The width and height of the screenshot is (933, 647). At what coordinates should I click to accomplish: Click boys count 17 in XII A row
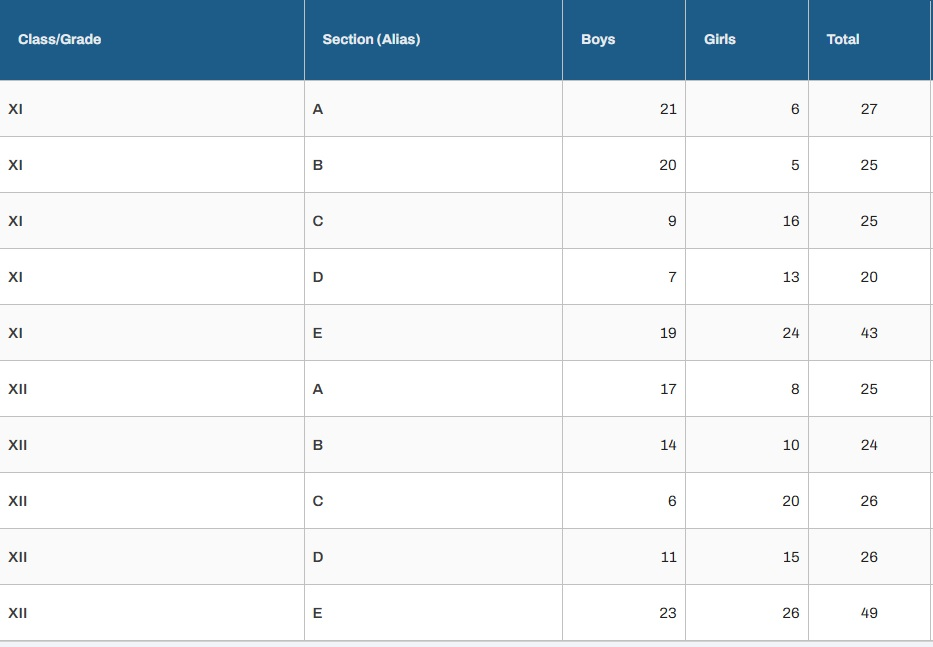coord(668,389)
